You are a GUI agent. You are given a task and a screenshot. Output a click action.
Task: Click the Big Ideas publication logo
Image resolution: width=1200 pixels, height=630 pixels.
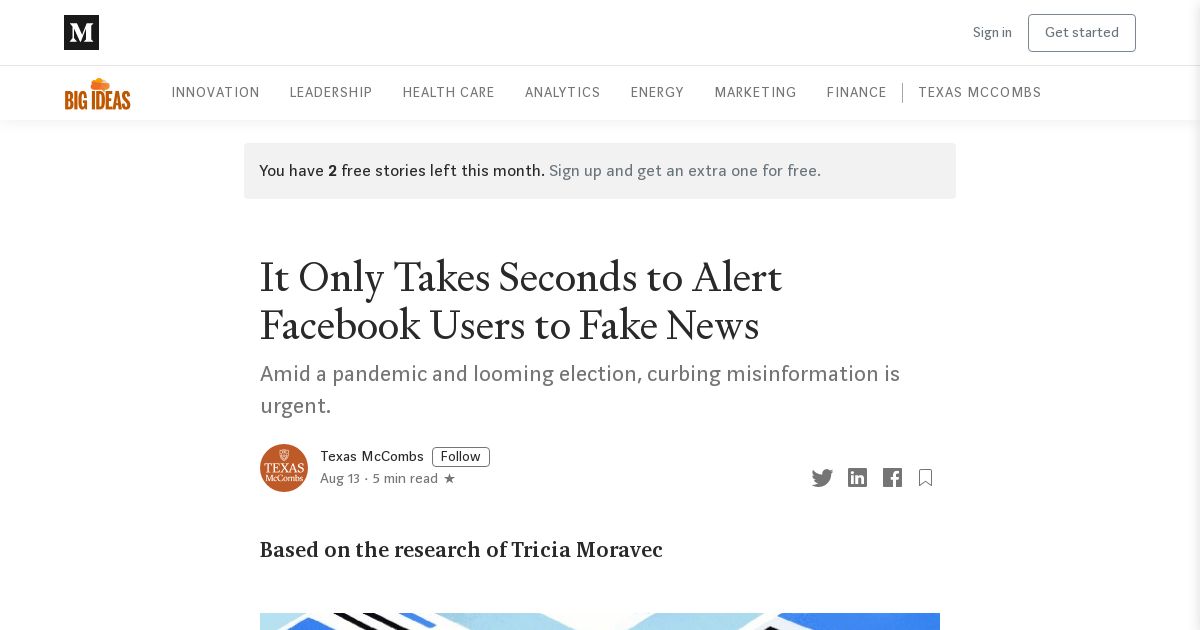coord(98,94)
